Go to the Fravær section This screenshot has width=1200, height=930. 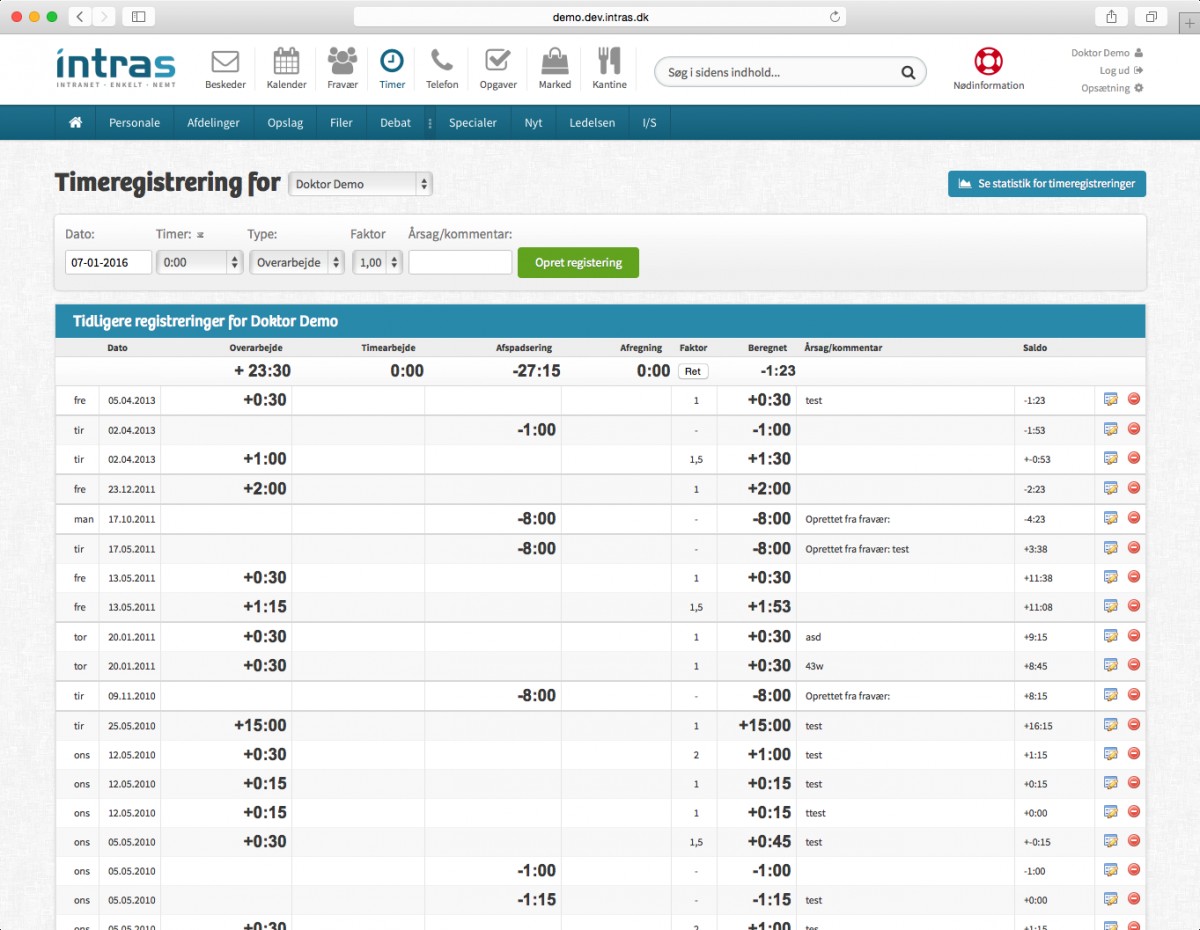(x=342, y=66)
